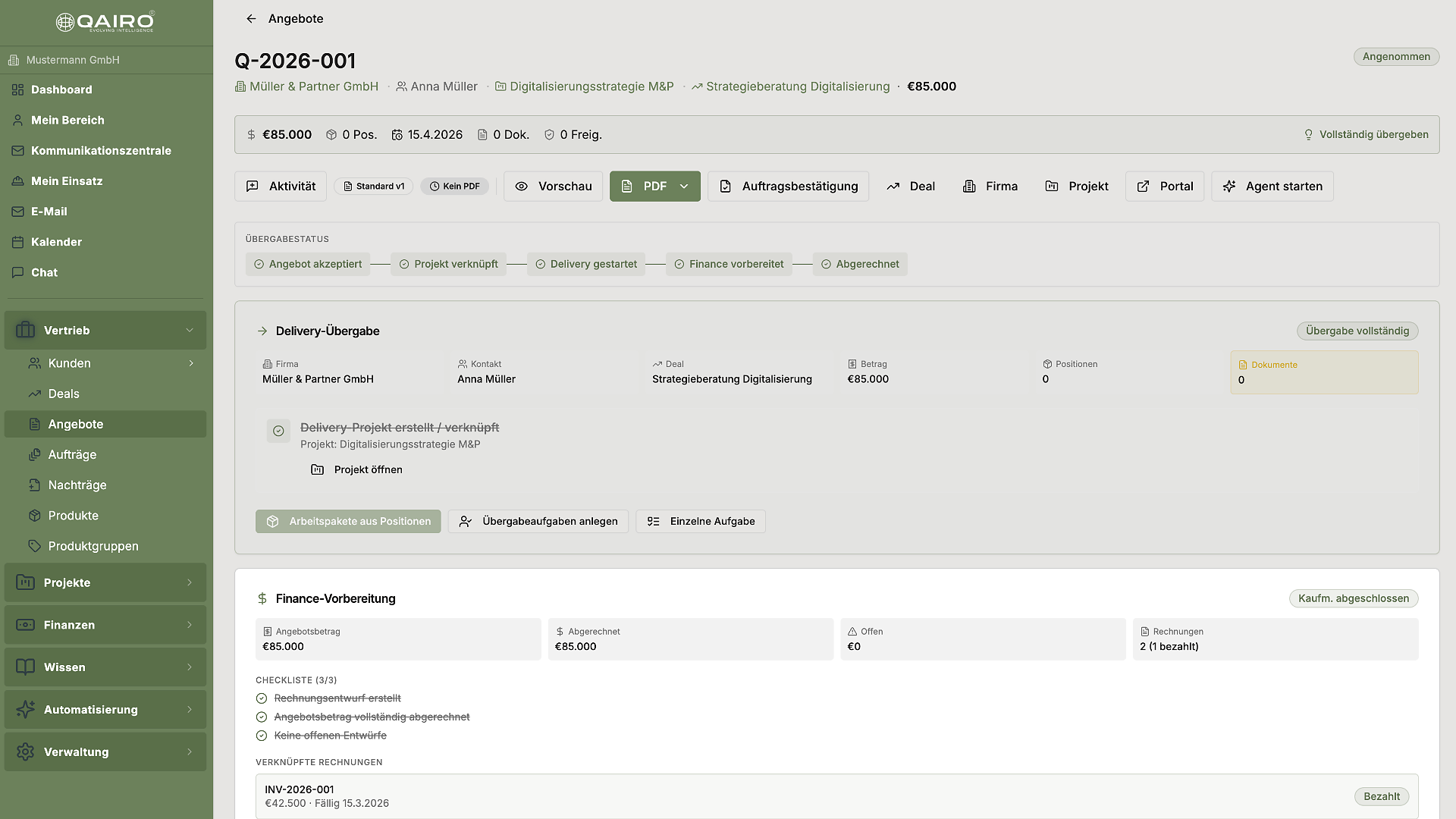1456x819 pixels.
Task: Open Auftragsbestätigung via its document icon
Action: 727,186
